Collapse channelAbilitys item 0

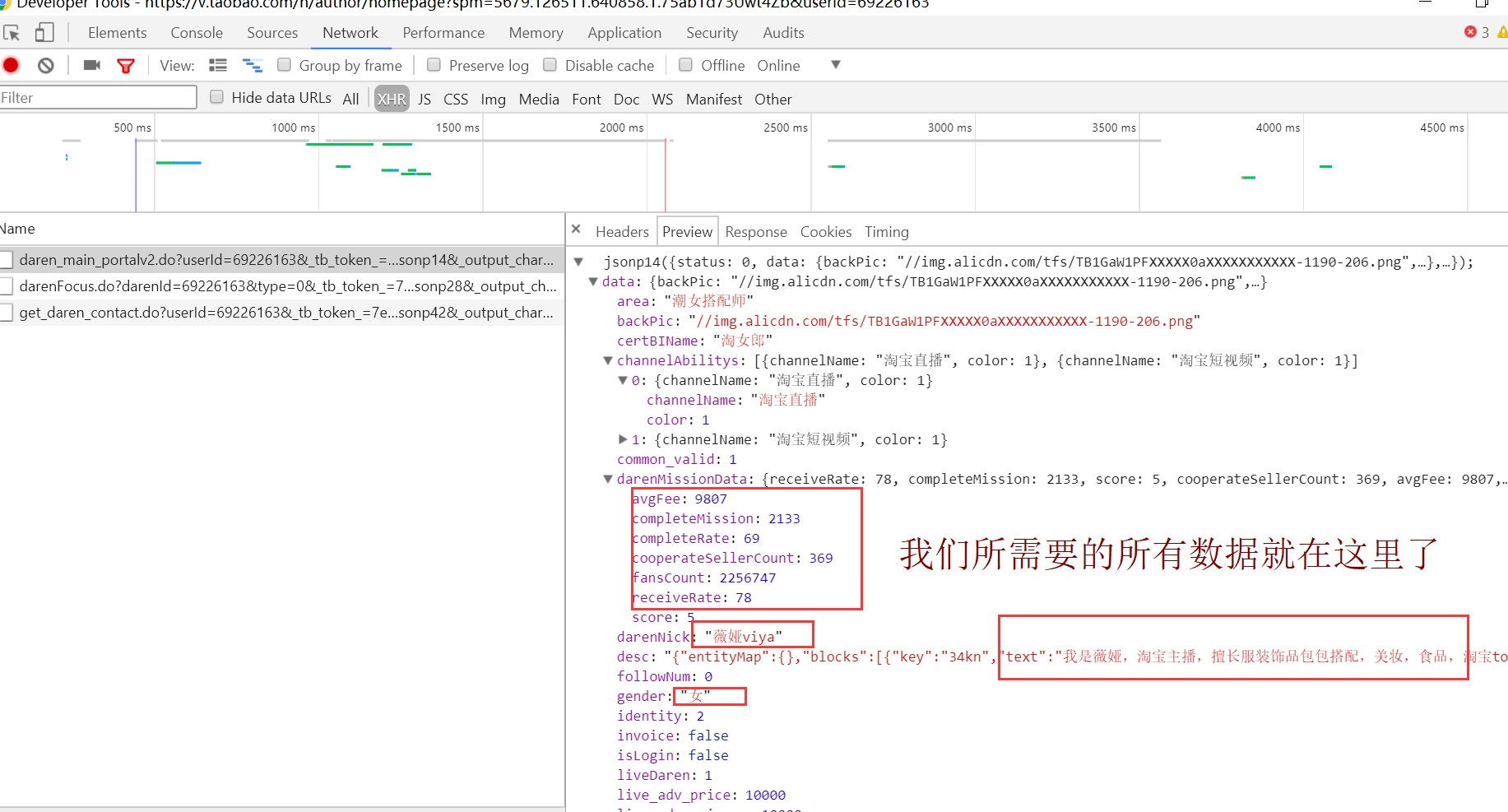pyautogui.click(x=623, y=380)
